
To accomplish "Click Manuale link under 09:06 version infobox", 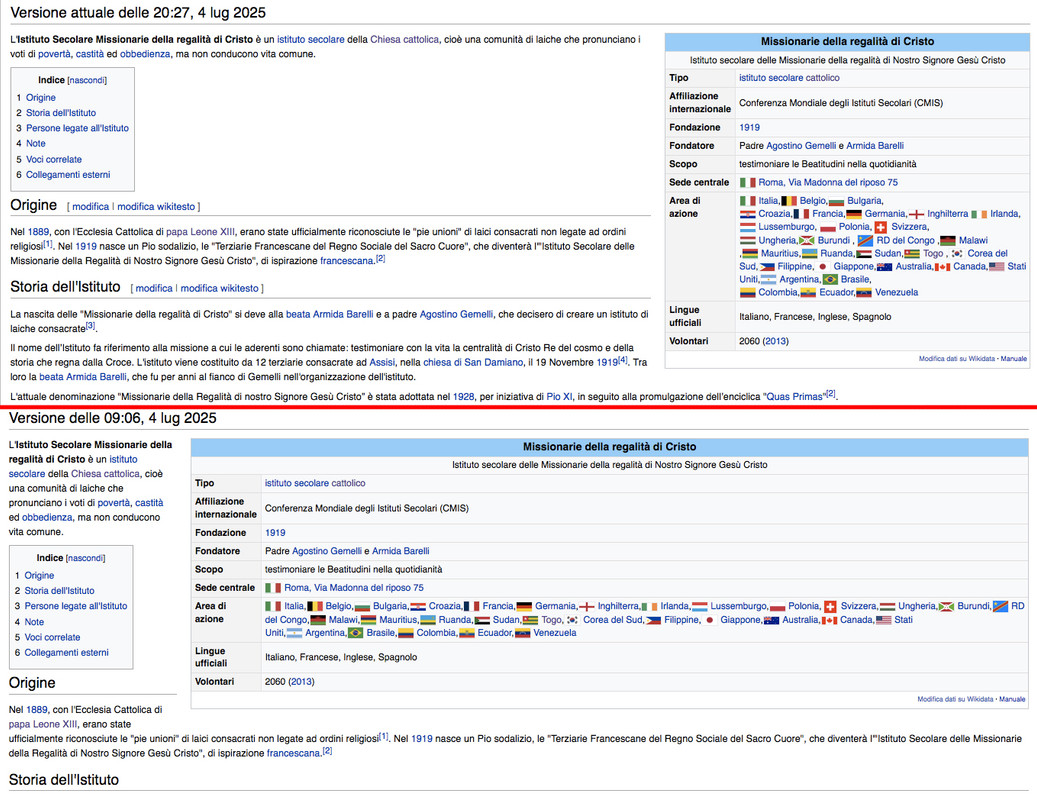I will click(1012, 699).
